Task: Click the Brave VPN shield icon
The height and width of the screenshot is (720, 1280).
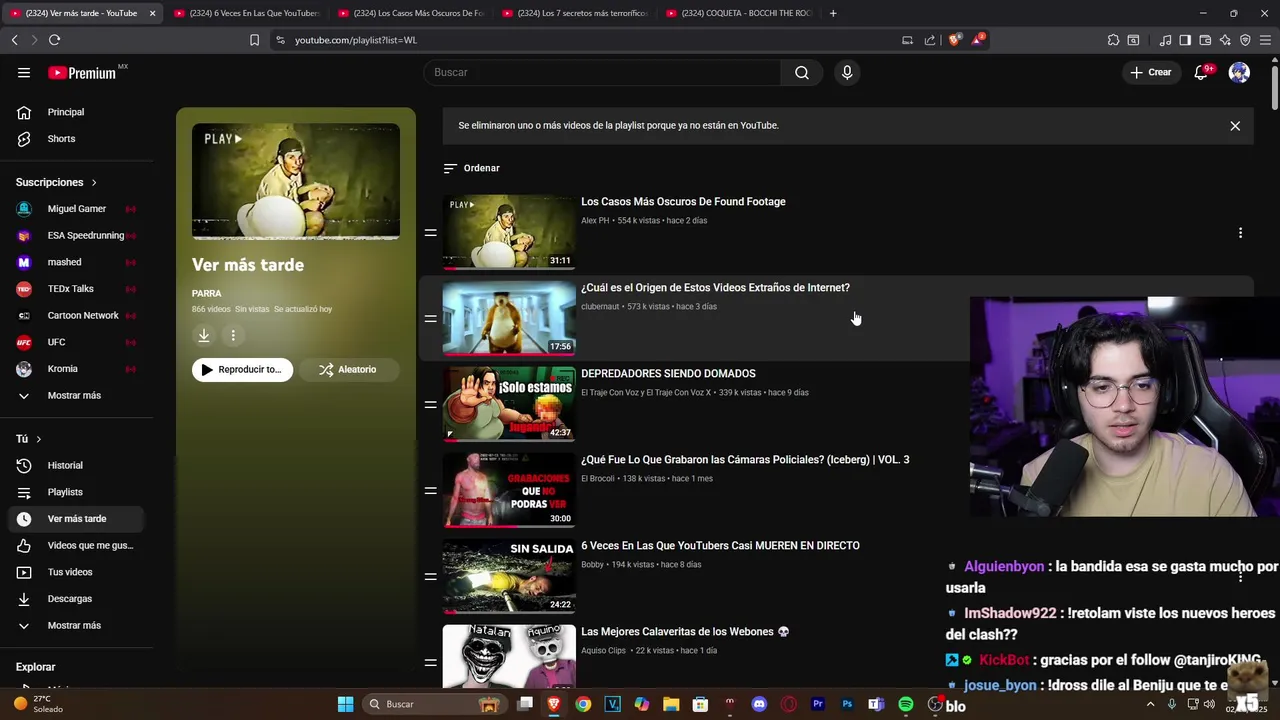Action: (x=1245, y=40)
